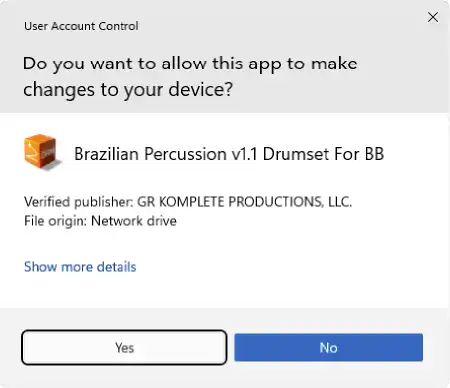The image size is (450, 388).
Task: Click the GR KOMPLETE PRODUCTIONS, LLC. publisher name
Action: (245, 202)
